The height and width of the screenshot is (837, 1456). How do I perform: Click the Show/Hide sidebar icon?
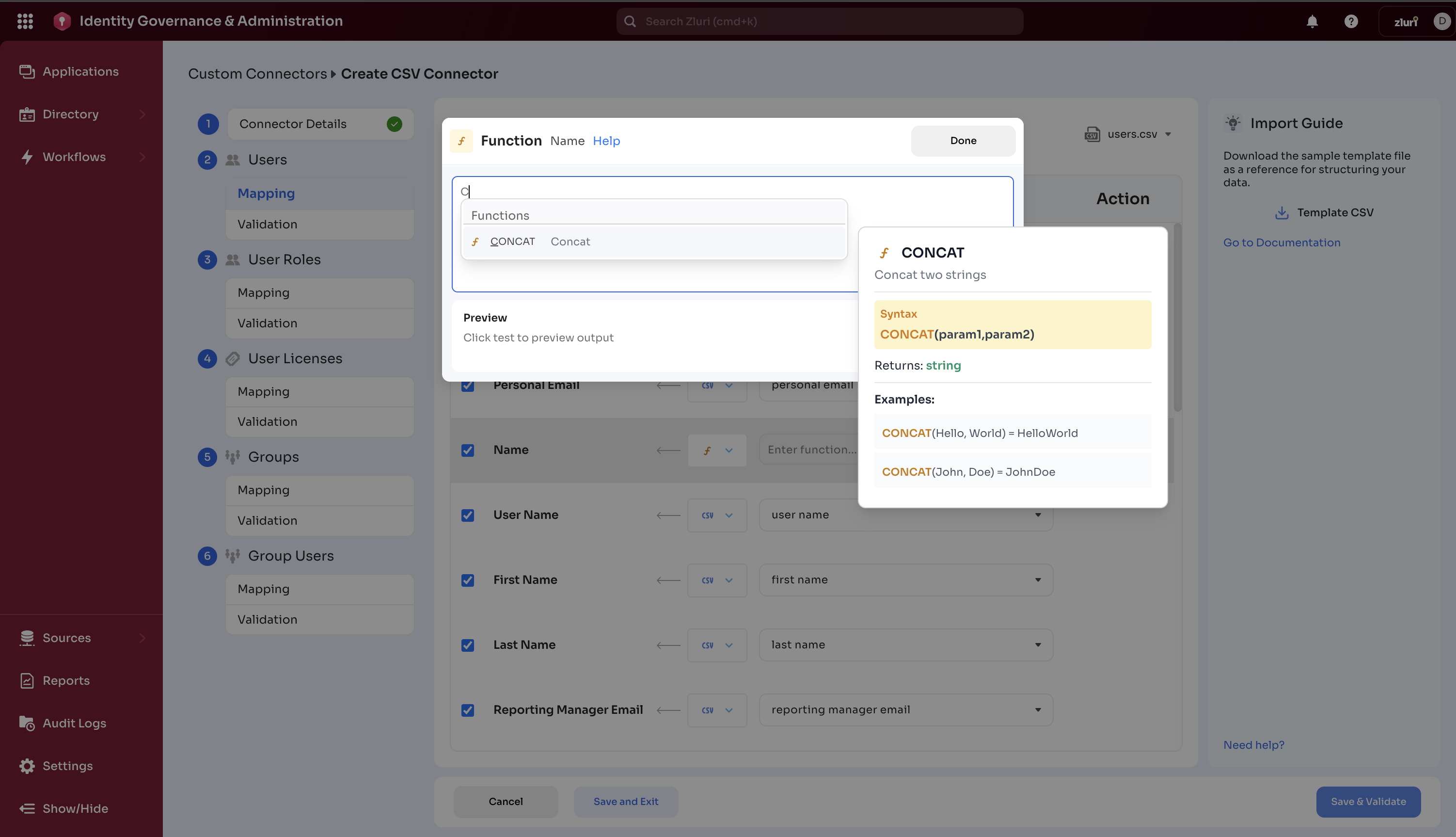27,808
